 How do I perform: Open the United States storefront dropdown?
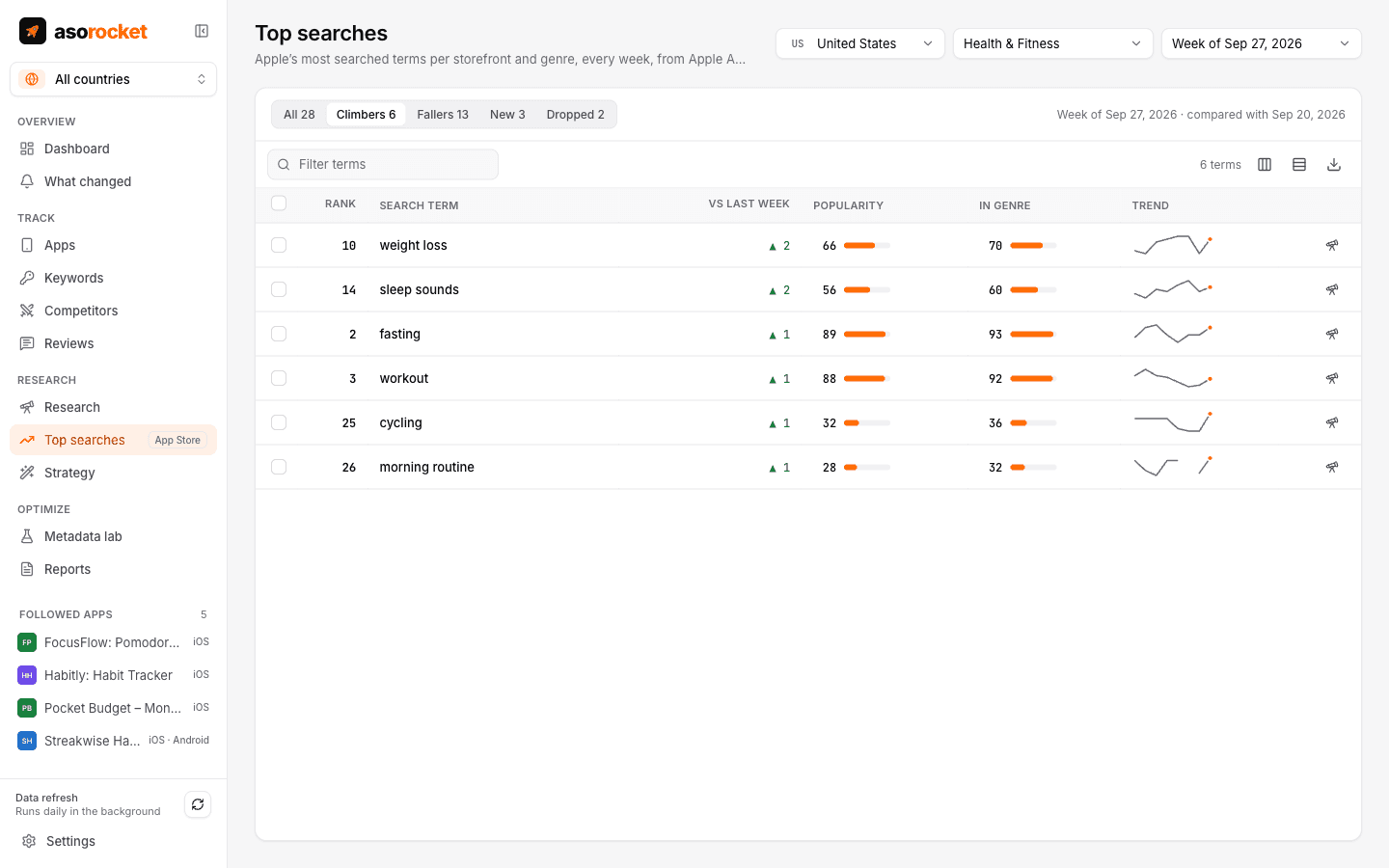[x=860, y=43]
